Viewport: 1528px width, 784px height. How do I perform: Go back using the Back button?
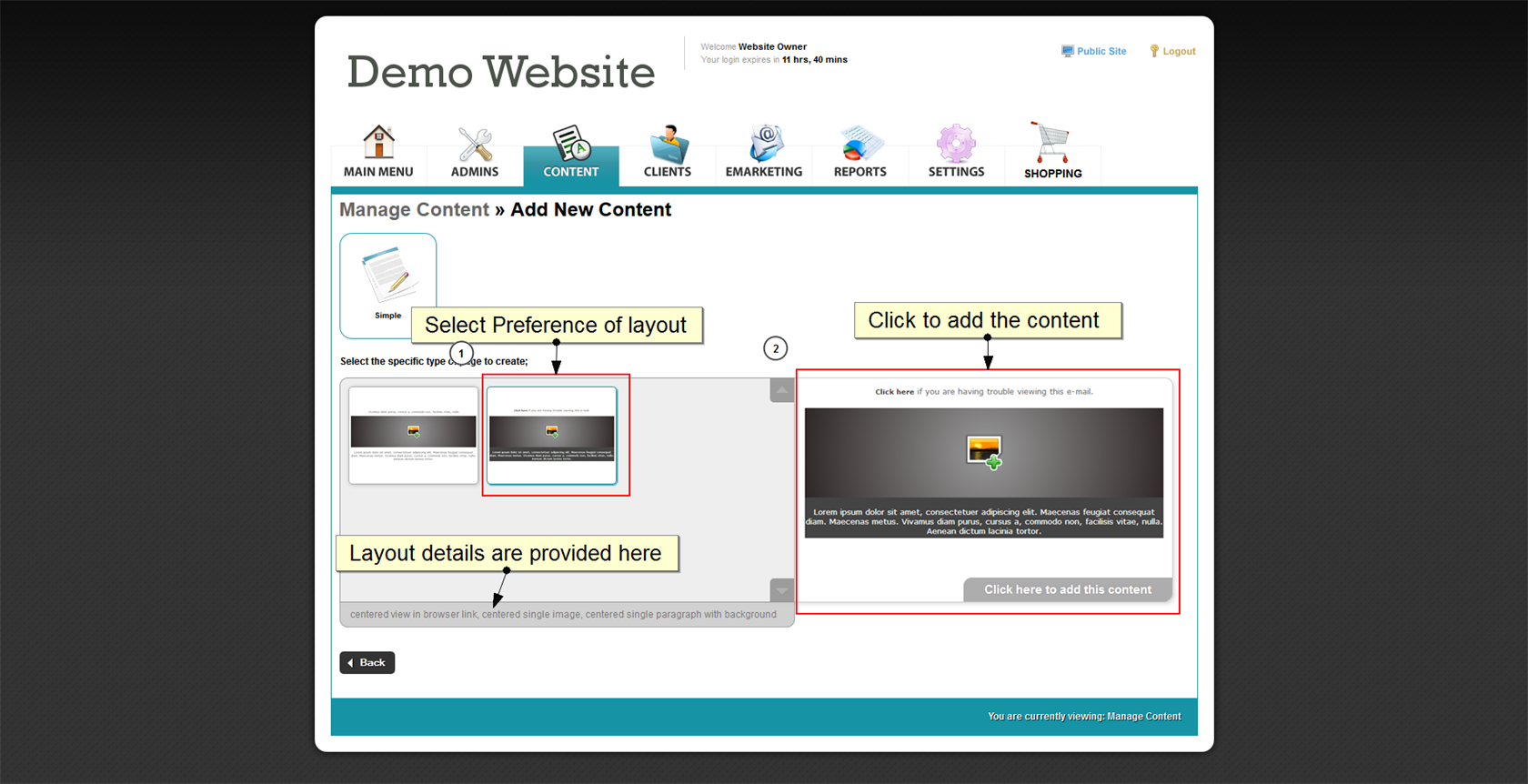[367, 663]
